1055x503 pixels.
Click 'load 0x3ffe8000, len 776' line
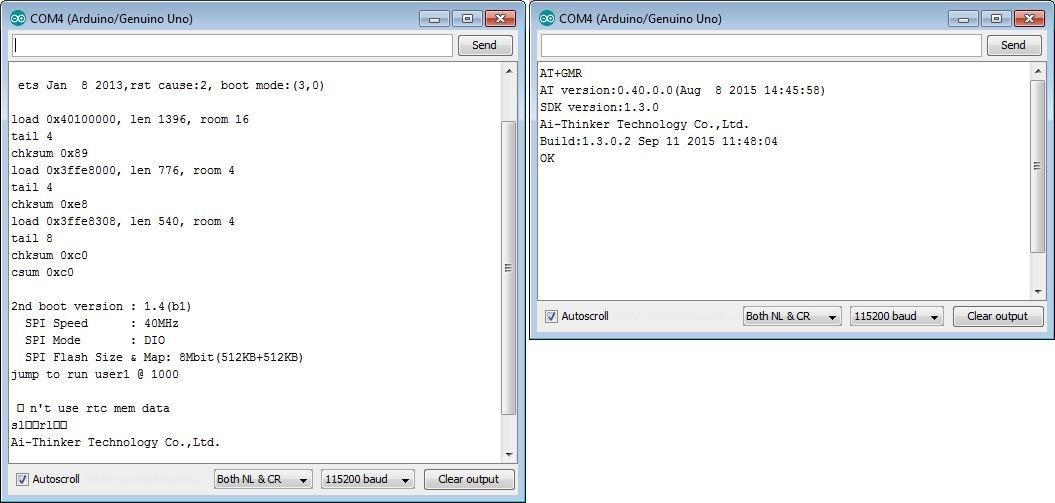(122, 171)
